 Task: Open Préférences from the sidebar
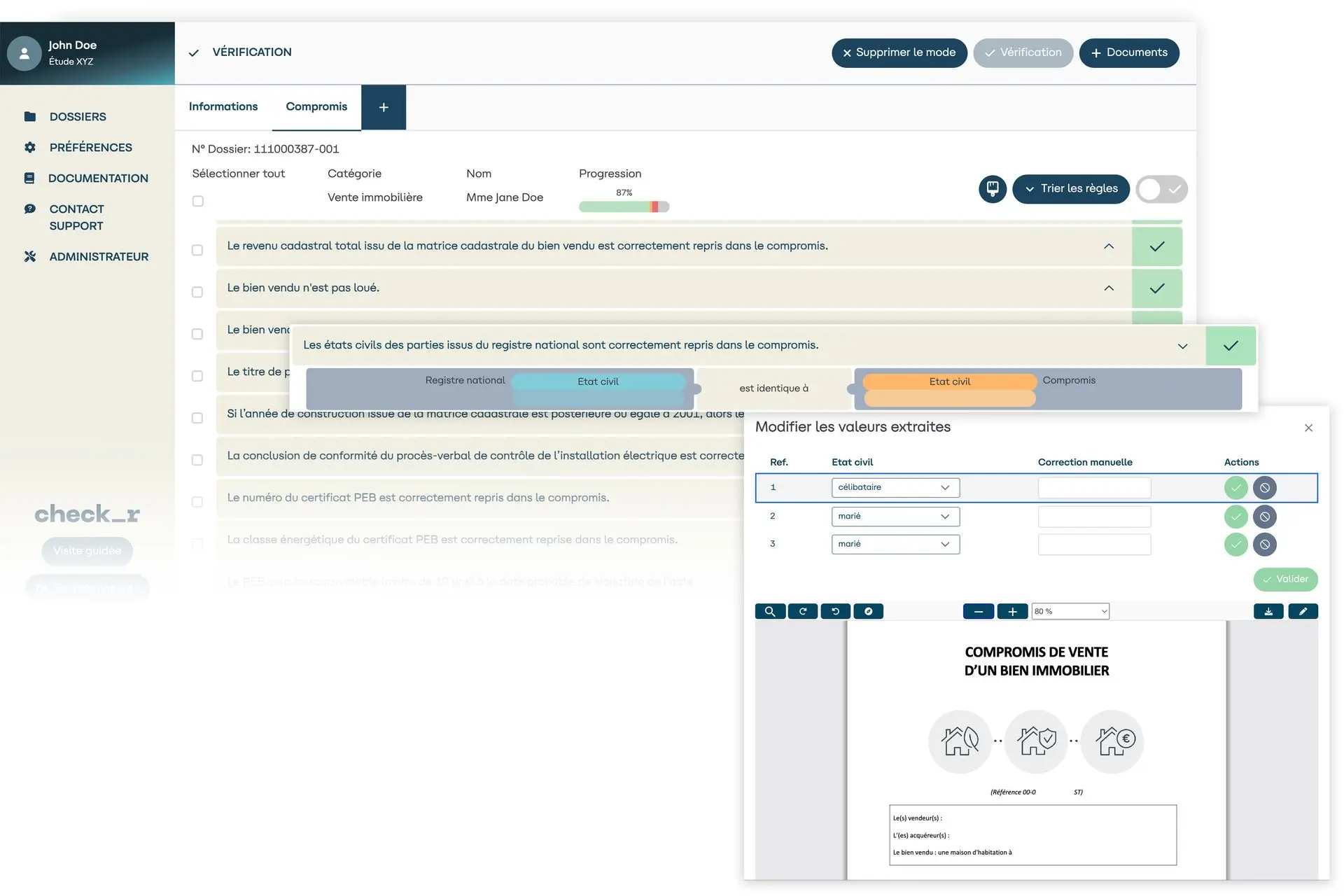(91, 147)
